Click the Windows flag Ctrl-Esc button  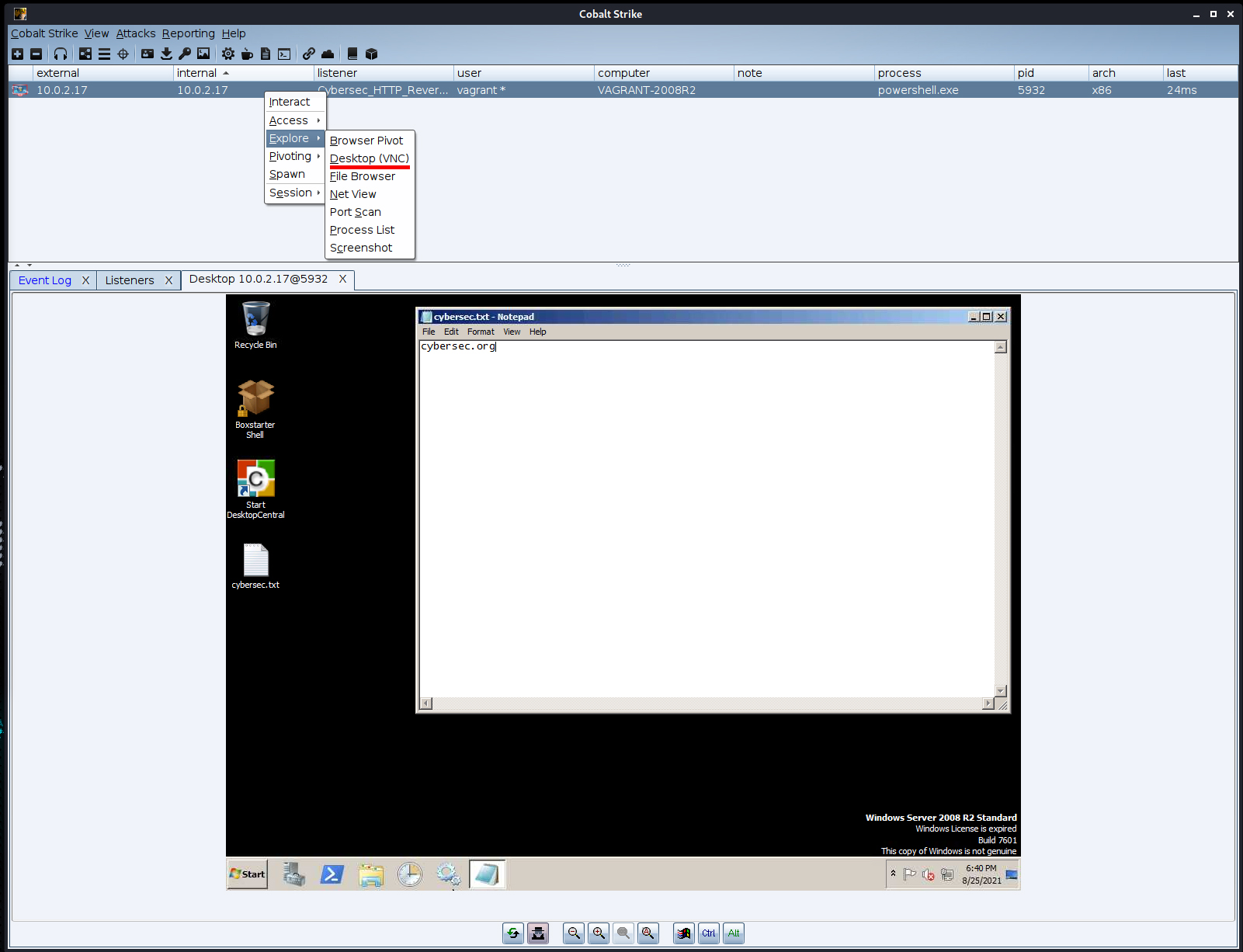point(684,933)
